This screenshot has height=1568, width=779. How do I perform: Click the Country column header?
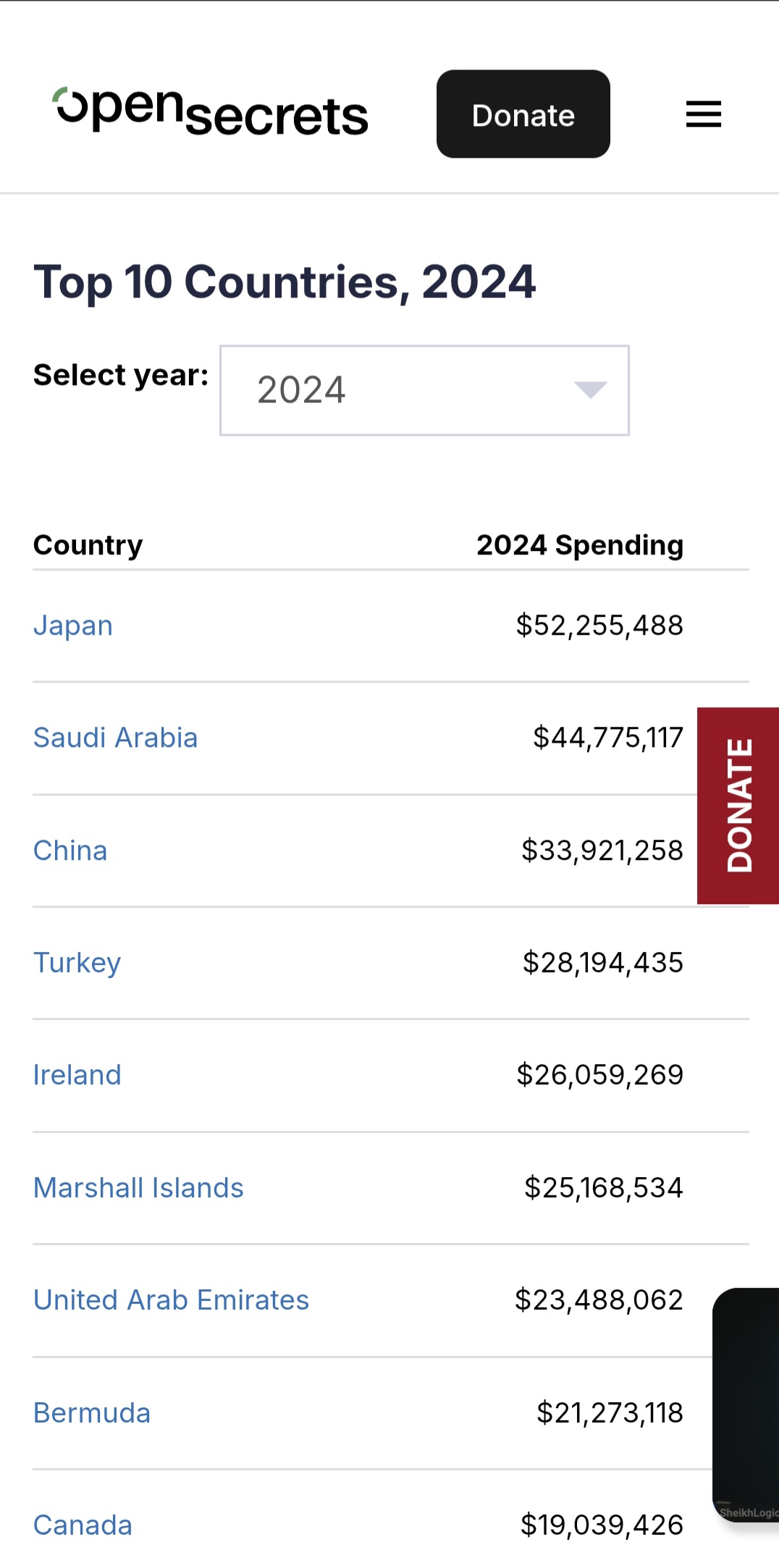(x=88, y=545)
